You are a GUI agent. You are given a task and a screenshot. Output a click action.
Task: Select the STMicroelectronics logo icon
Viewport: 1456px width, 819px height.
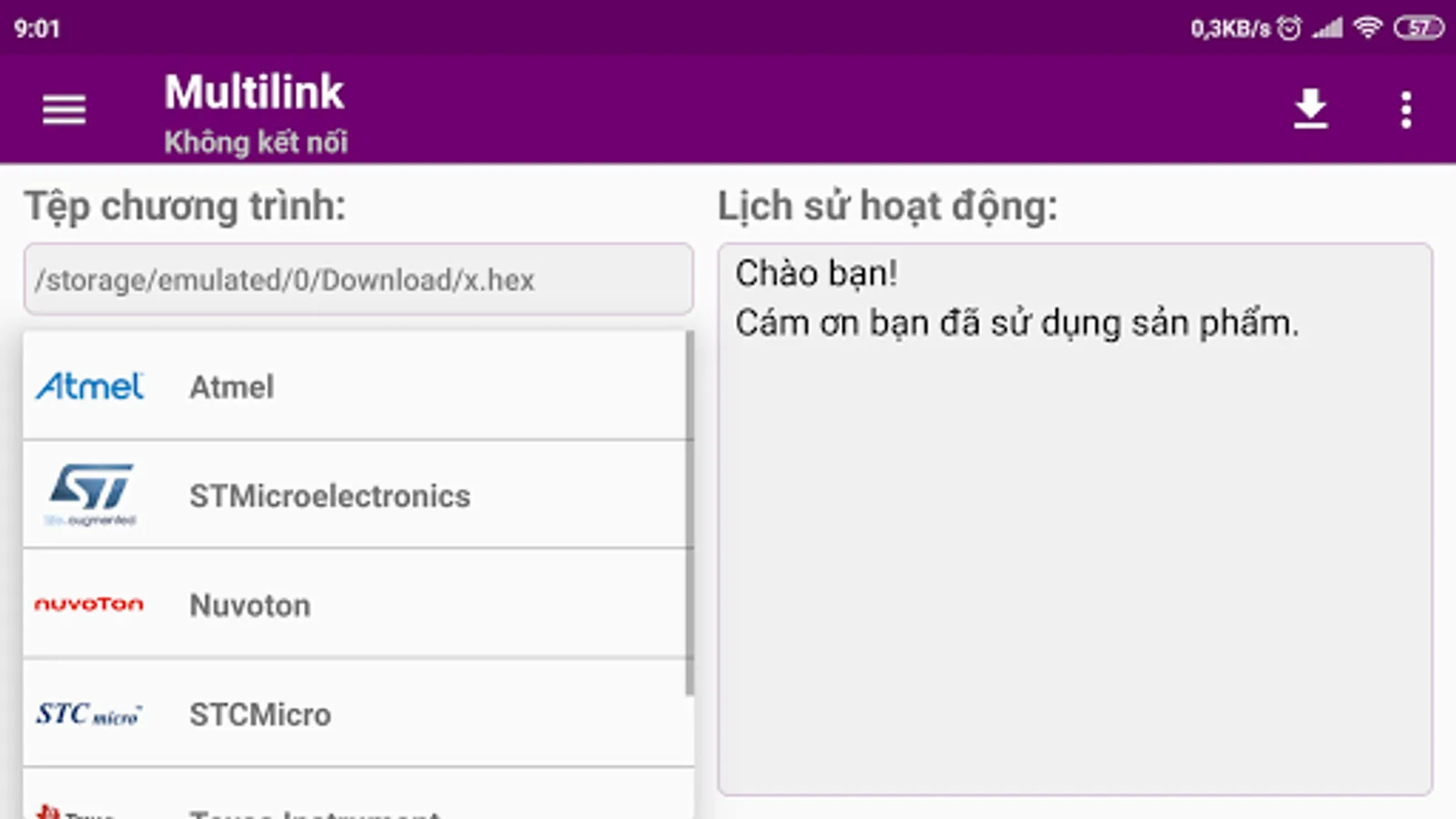[x=91, y=495]
